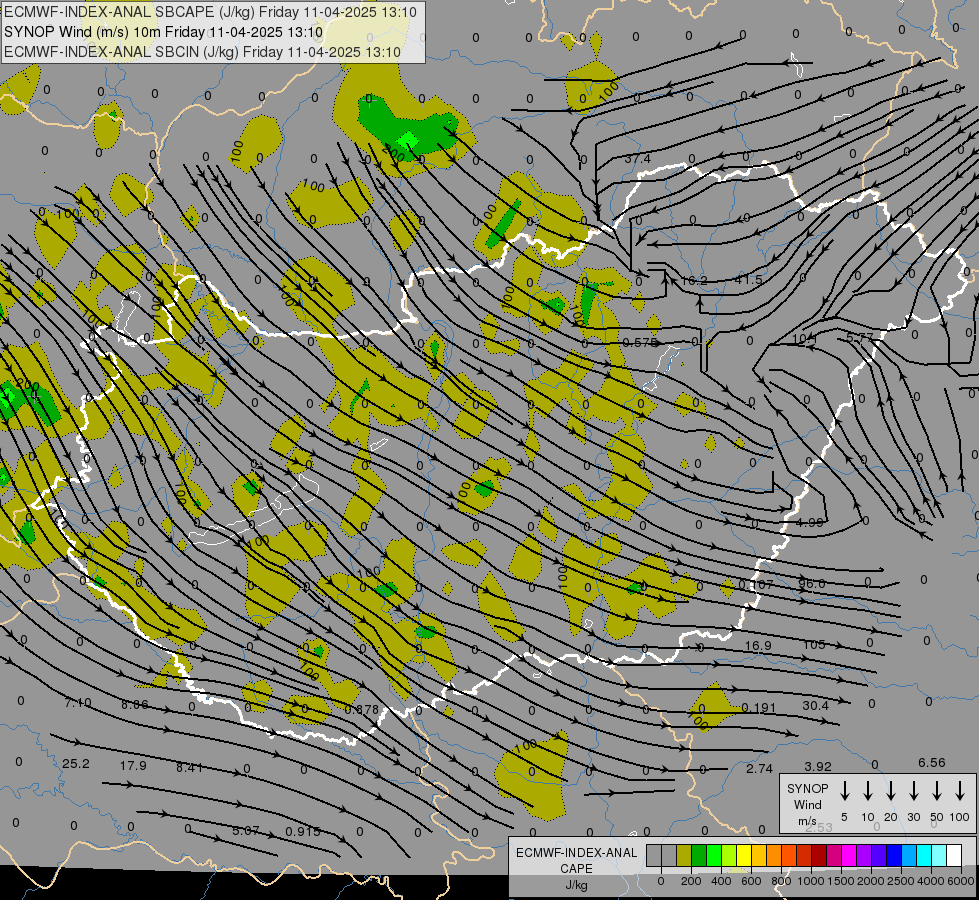Click the '30.4' value on the map
This screenshot has height=900, width=979.
coord(815,705)
